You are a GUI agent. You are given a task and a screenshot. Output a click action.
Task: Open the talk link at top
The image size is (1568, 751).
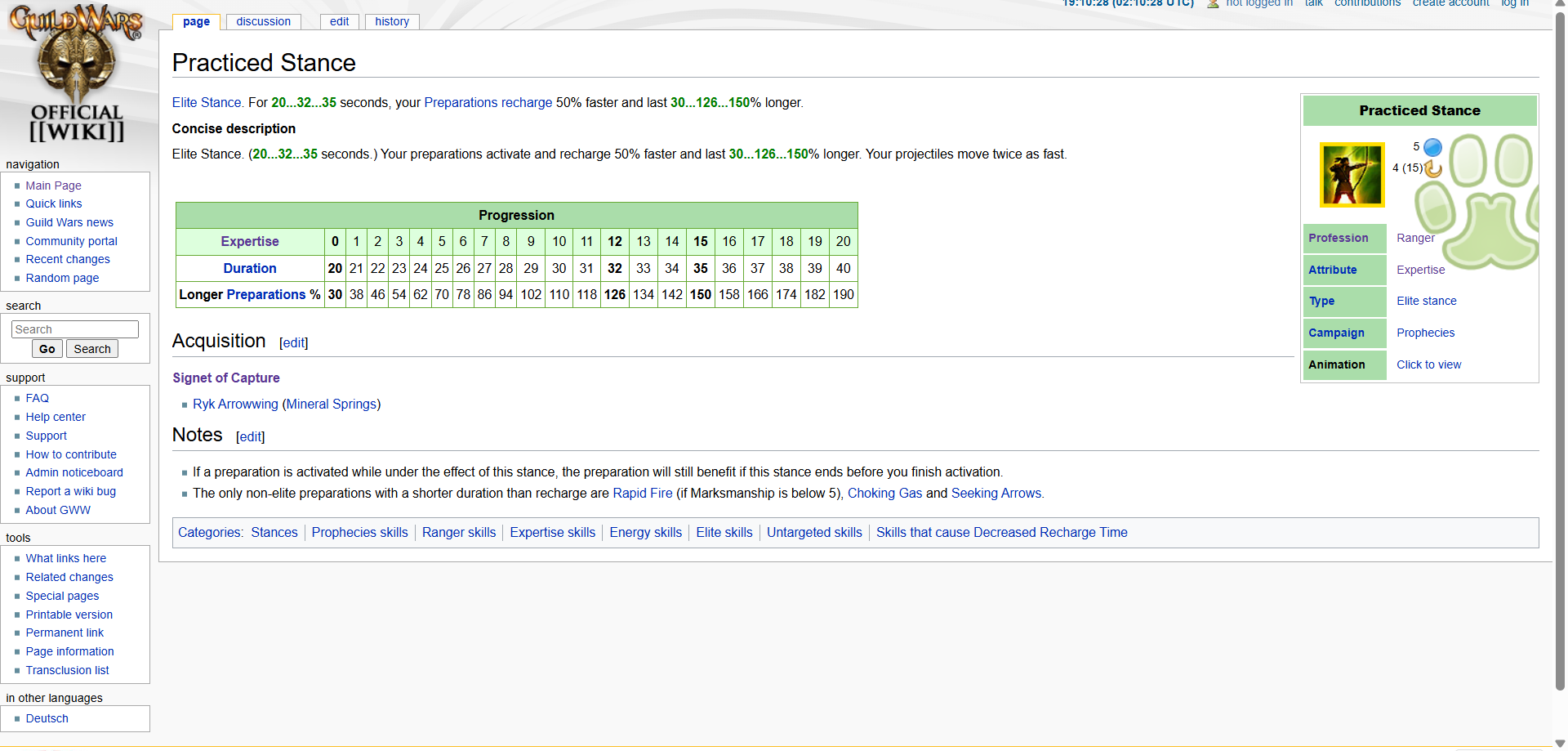pyautogui.click(x=1314, y=3)
